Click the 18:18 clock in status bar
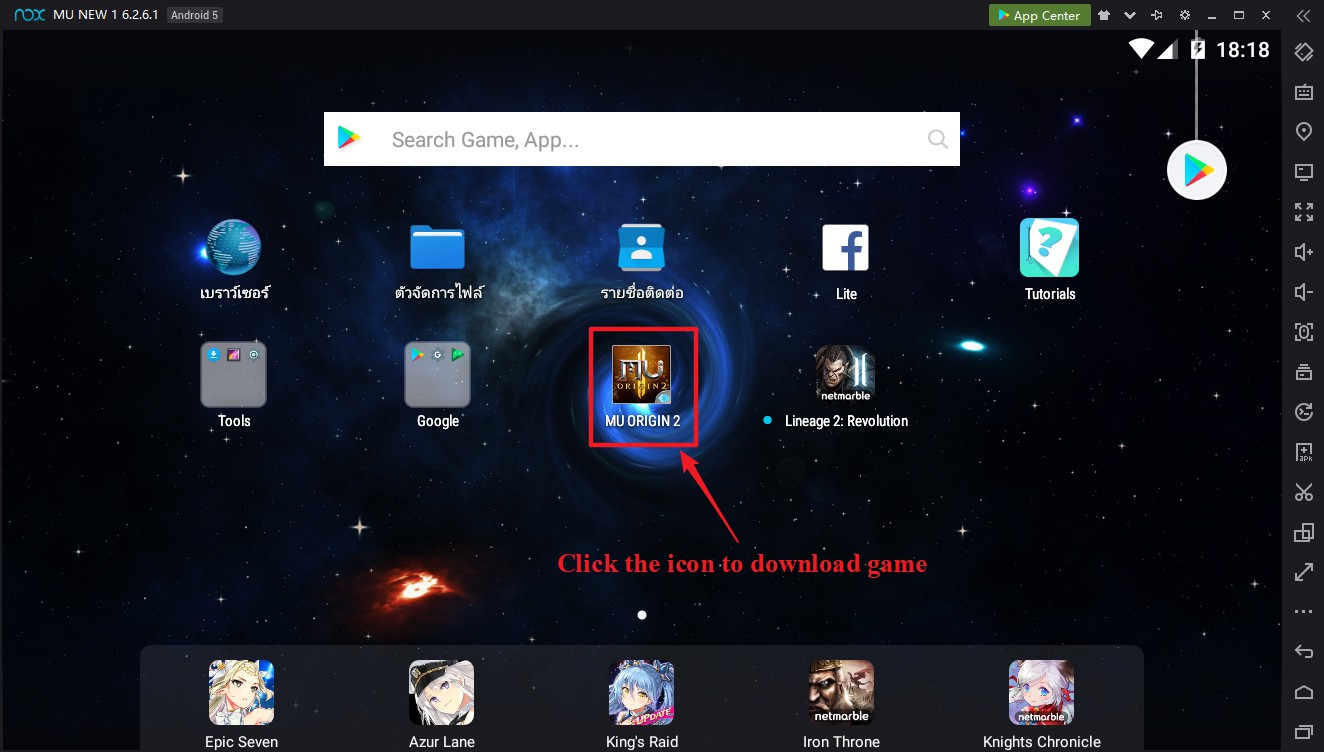The height and width of the screenshot is (752, 1324). coord(1242,50)
